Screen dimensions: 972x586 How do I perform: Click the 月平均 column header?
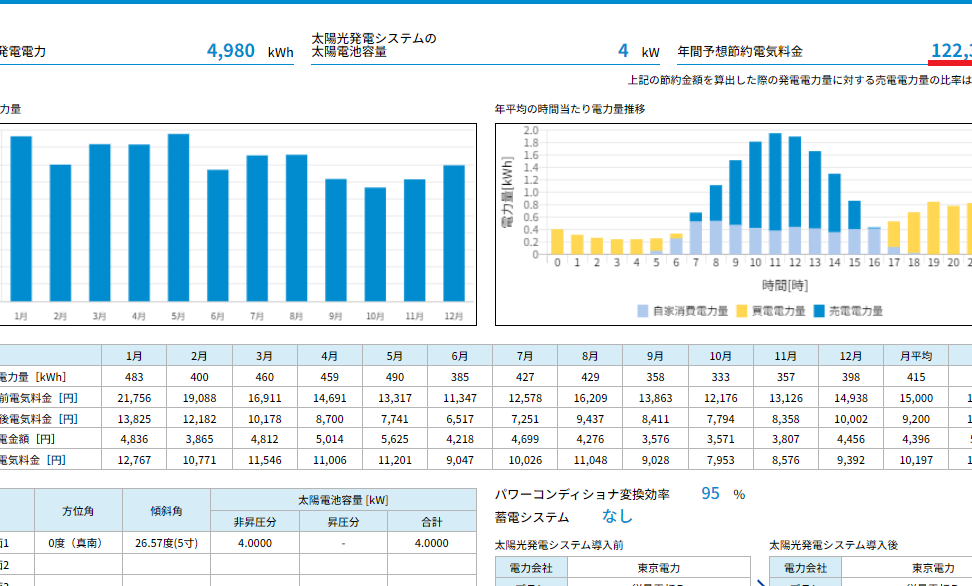[x=916, y=356]
